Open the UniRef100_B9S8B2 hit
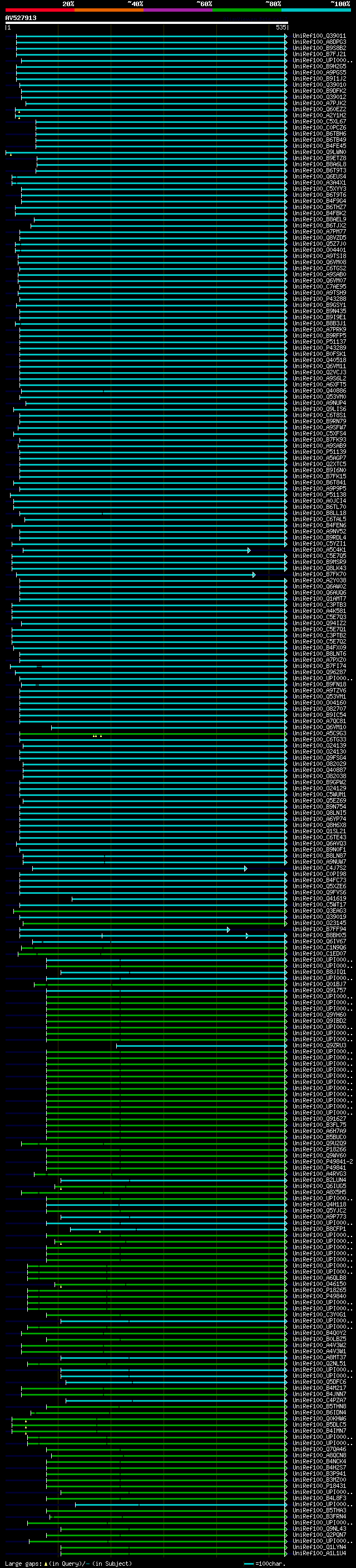 pyautogui.click(x=319, y=48)
